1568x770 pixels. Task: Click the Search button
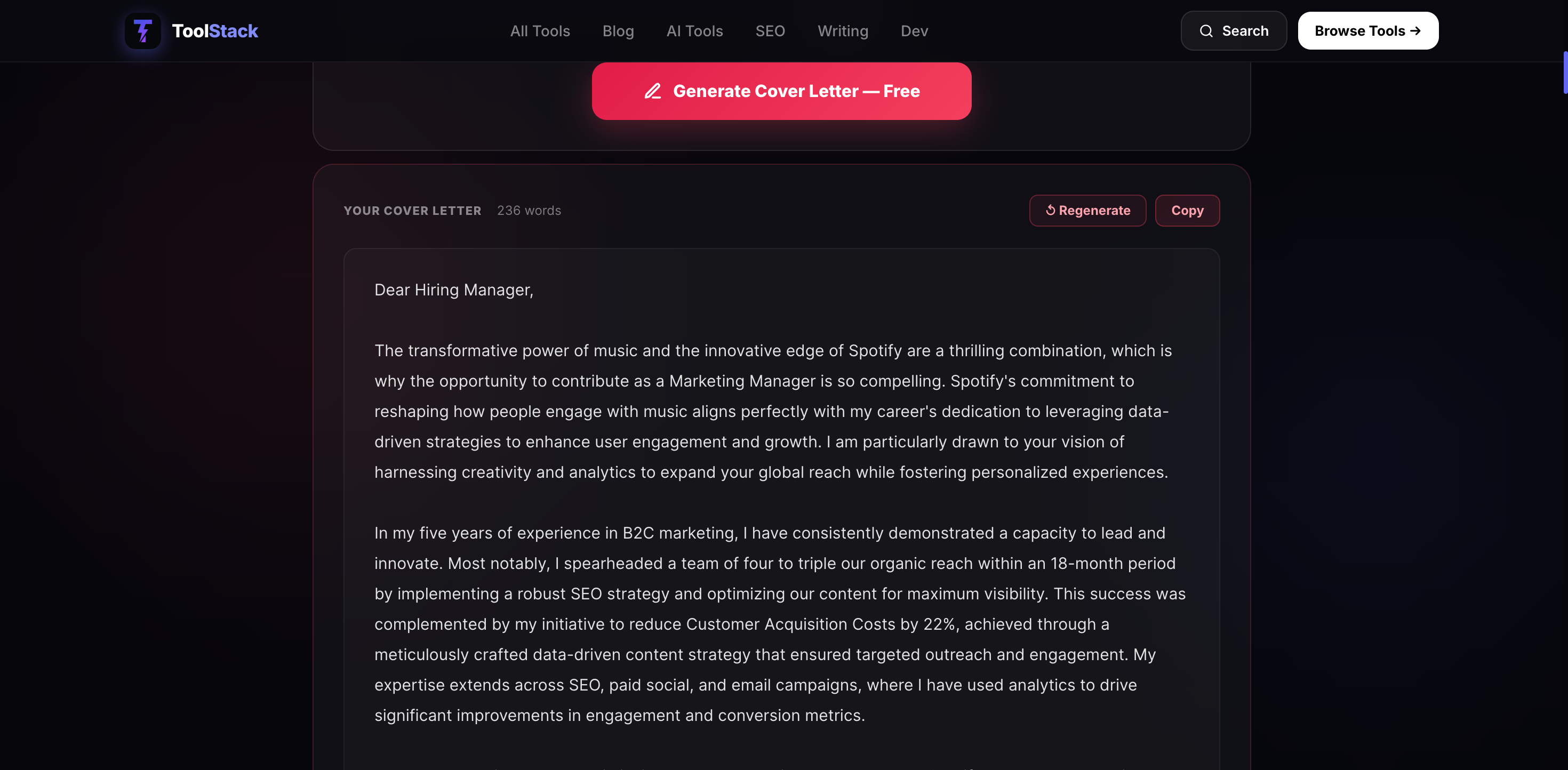(x=1233, y=31)
